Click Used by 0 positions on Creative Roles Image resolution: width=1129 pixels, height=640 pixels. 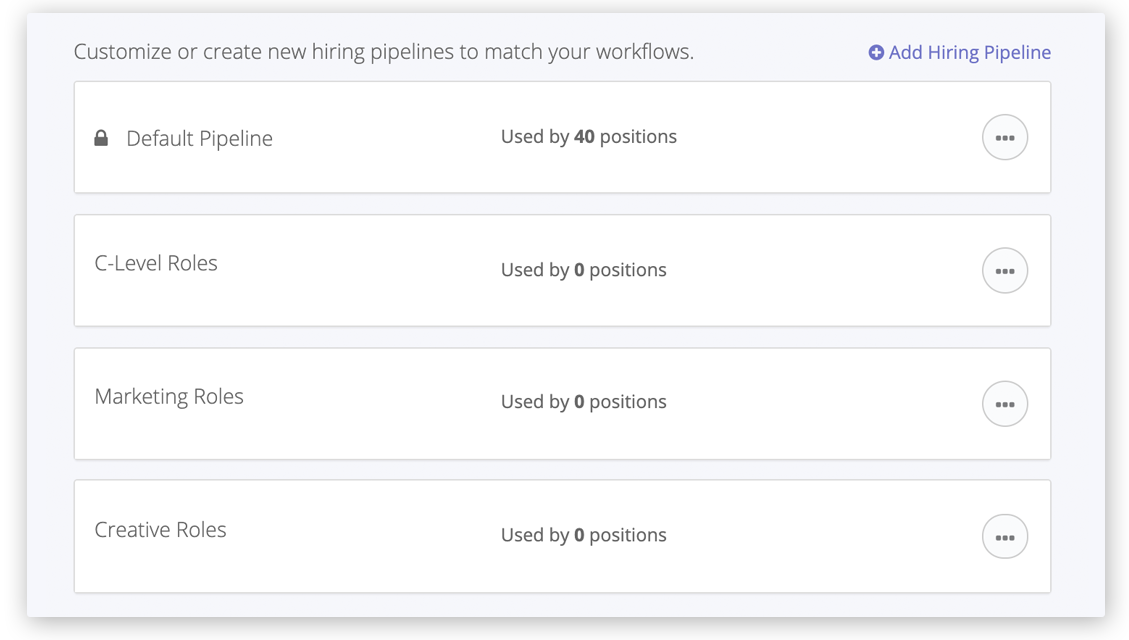click(583, 536)
